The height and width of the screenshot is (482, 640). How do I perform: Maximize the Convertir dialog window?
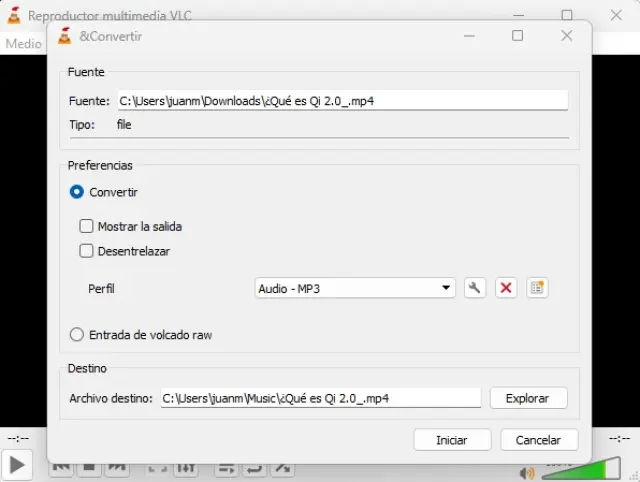[x=517, y=36]
